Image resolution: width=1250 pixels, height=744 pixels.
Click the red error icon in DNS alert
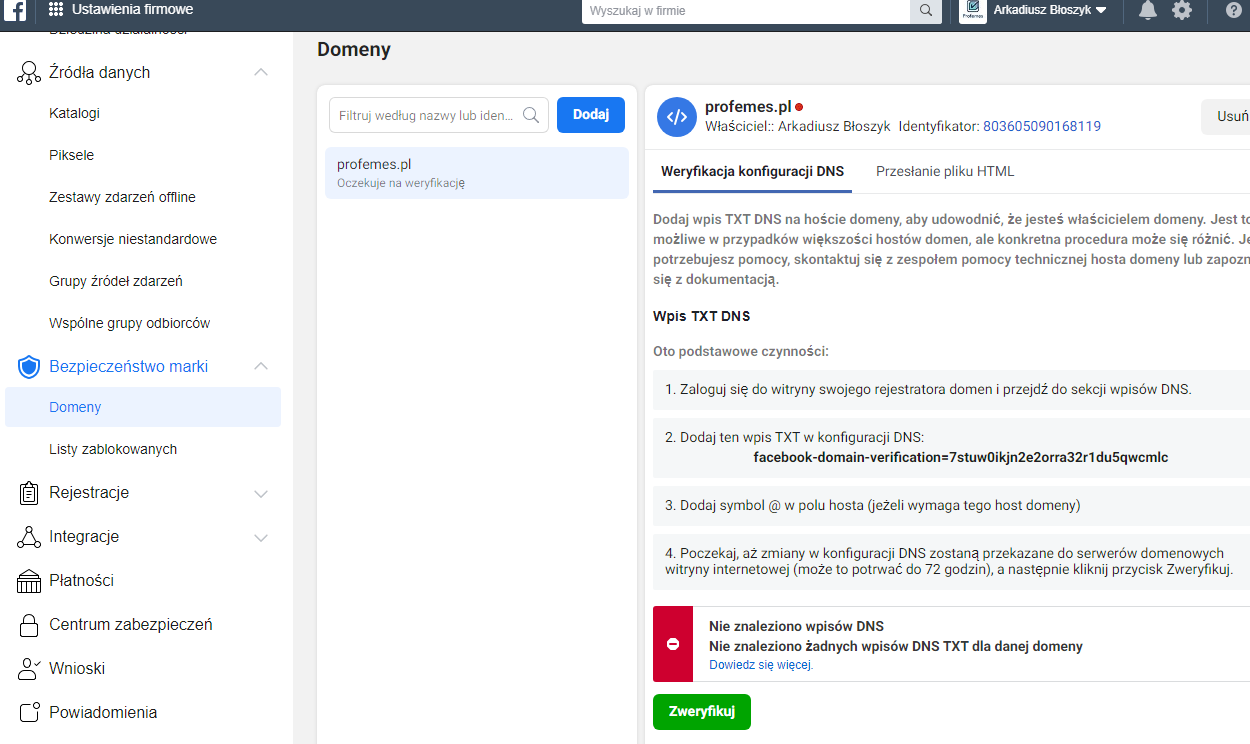[673, 644]
